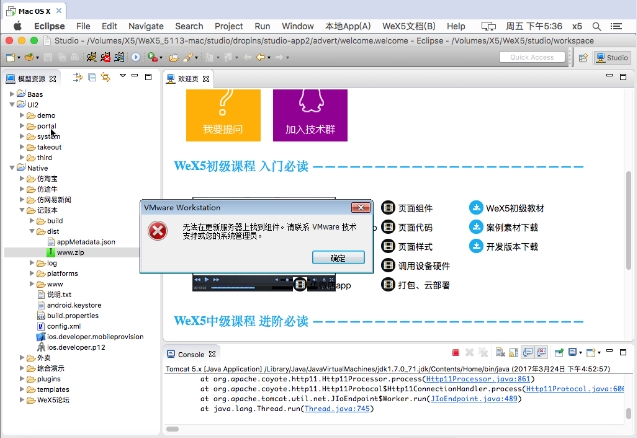Click the fast-forward button on the video player
This screenshot has height=438, width=637.
216,280
